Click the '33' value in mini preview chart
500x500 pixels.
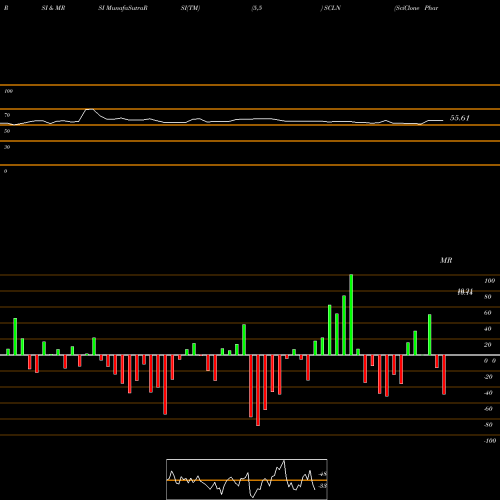tap(323, 486)
